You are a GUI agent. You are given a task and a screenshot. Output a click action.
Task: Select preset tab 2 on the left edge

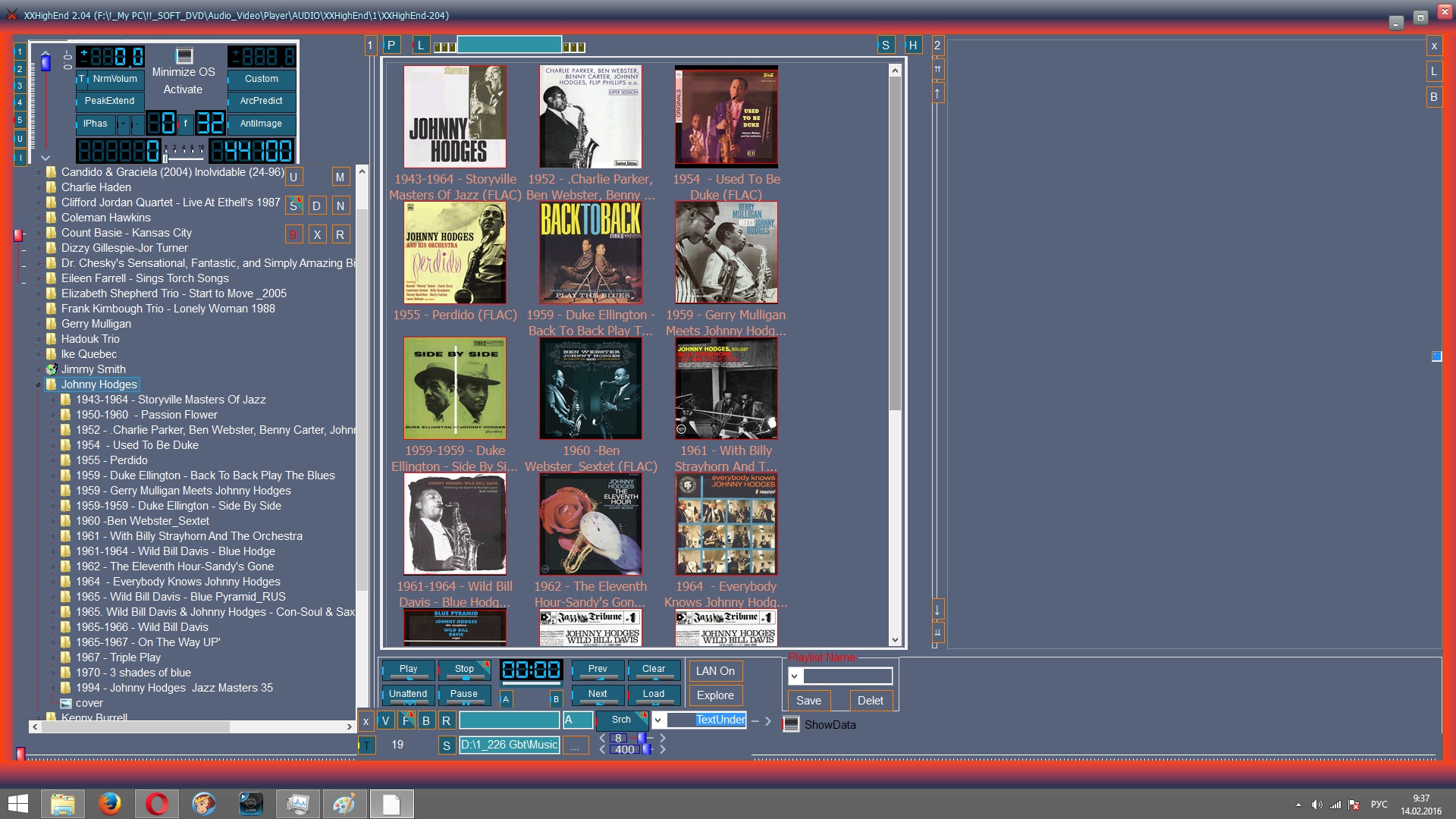pos(20,69)
